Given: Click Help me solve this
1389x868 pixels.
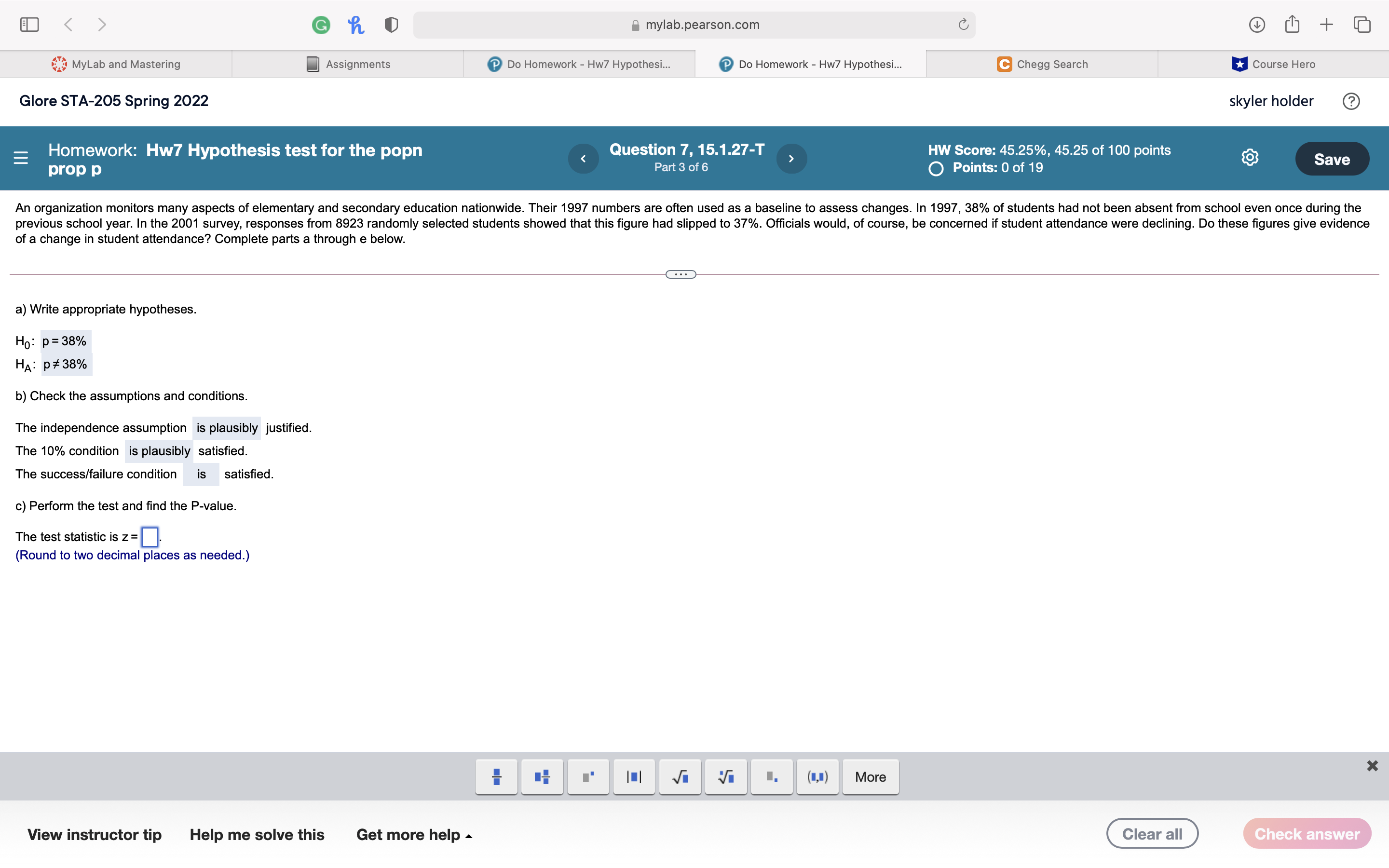Looking at the screenshot, I should click(257, 834).
